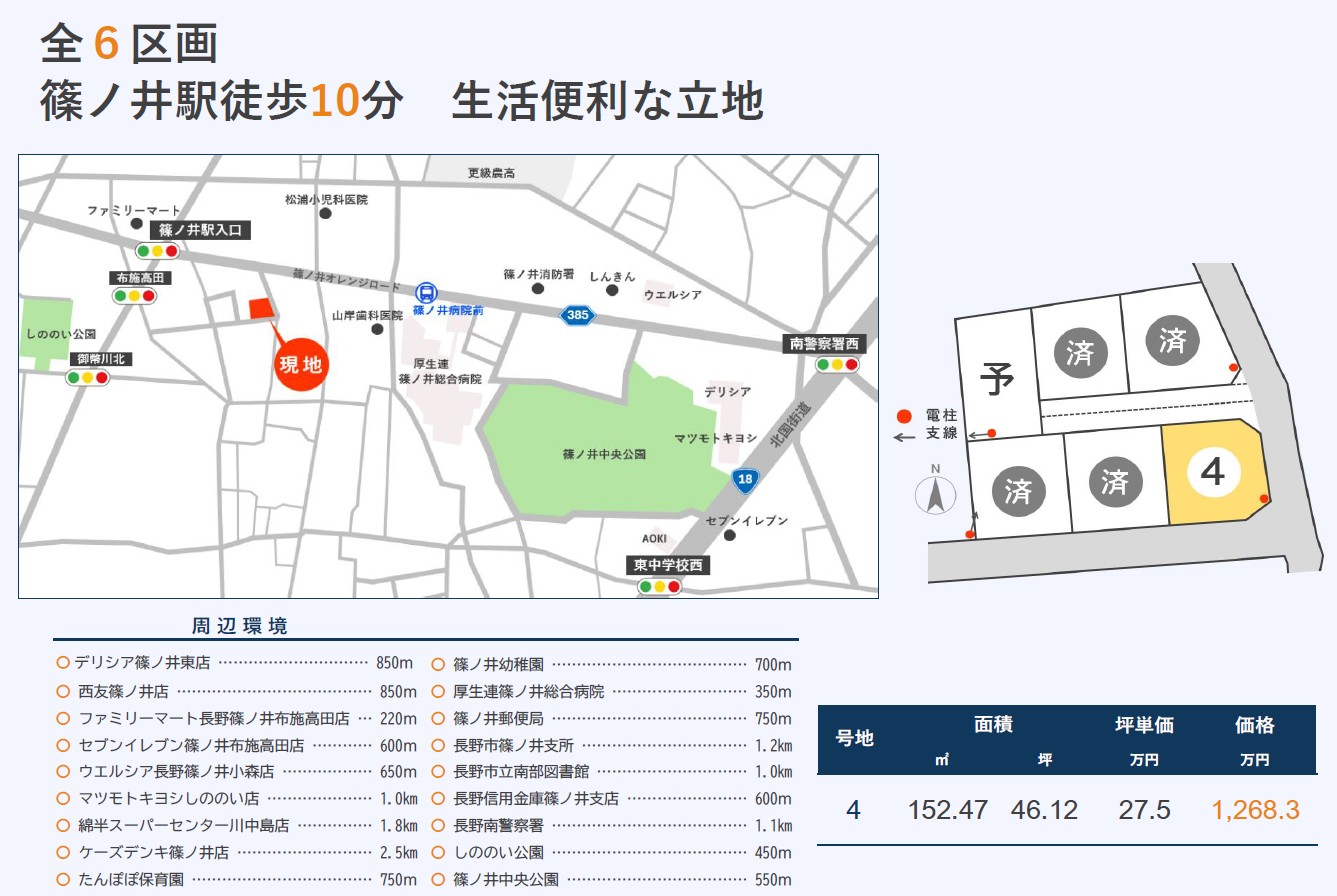Click the 南警察署西 traffic light icon
The width and height of the screenshot is (1337, 896).
click(x=836, y=365)
